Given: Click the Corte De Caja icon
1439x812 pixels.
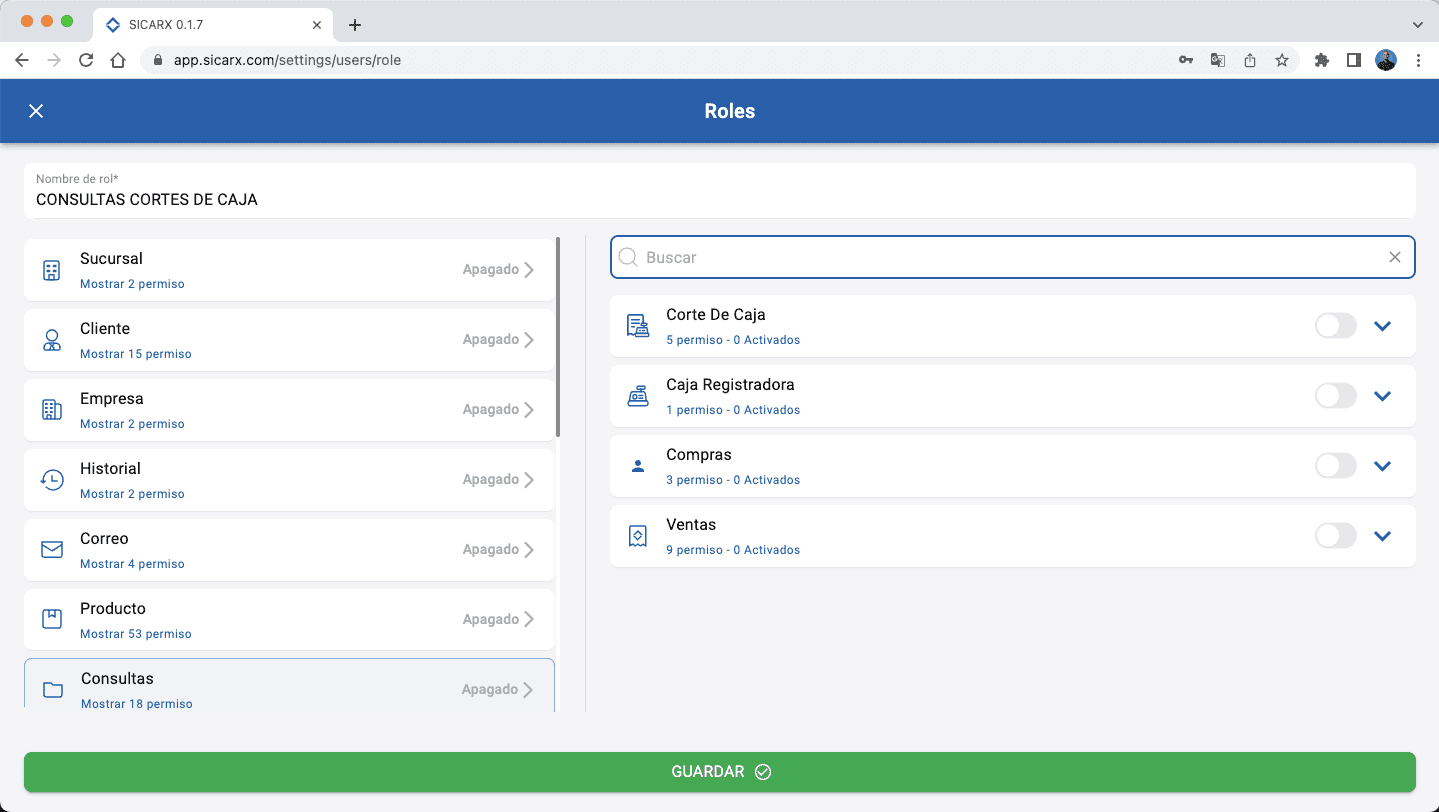Looking at the screenshot, I should click(x=637, y=326).
